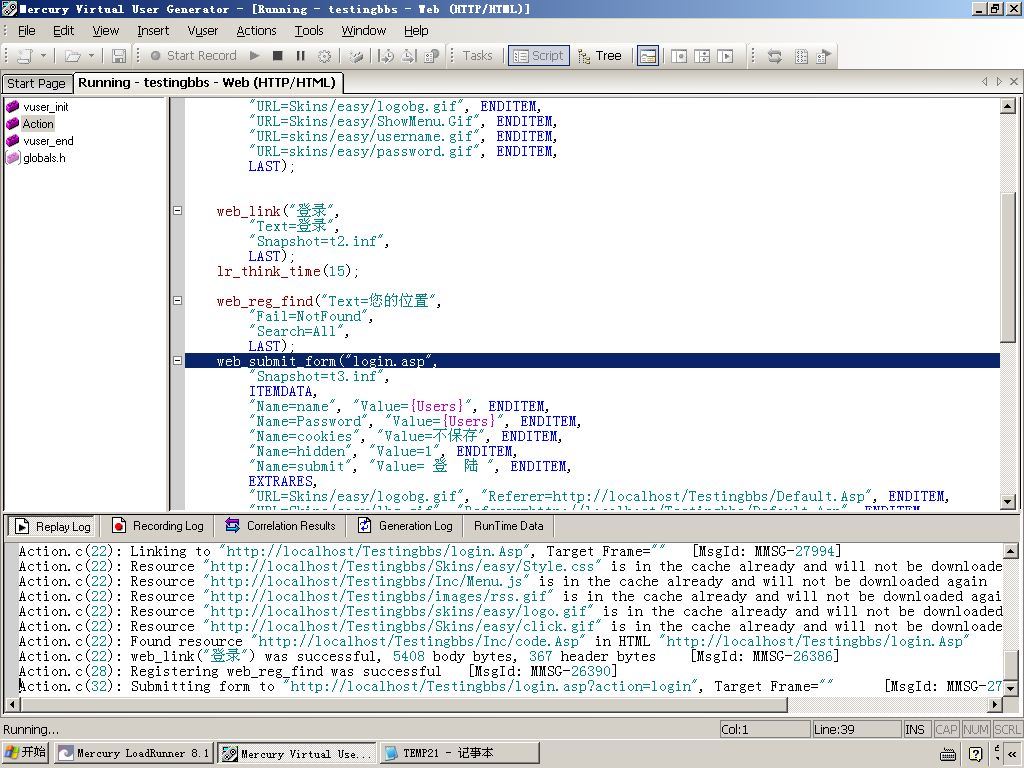Pause the running script replay

300,56
